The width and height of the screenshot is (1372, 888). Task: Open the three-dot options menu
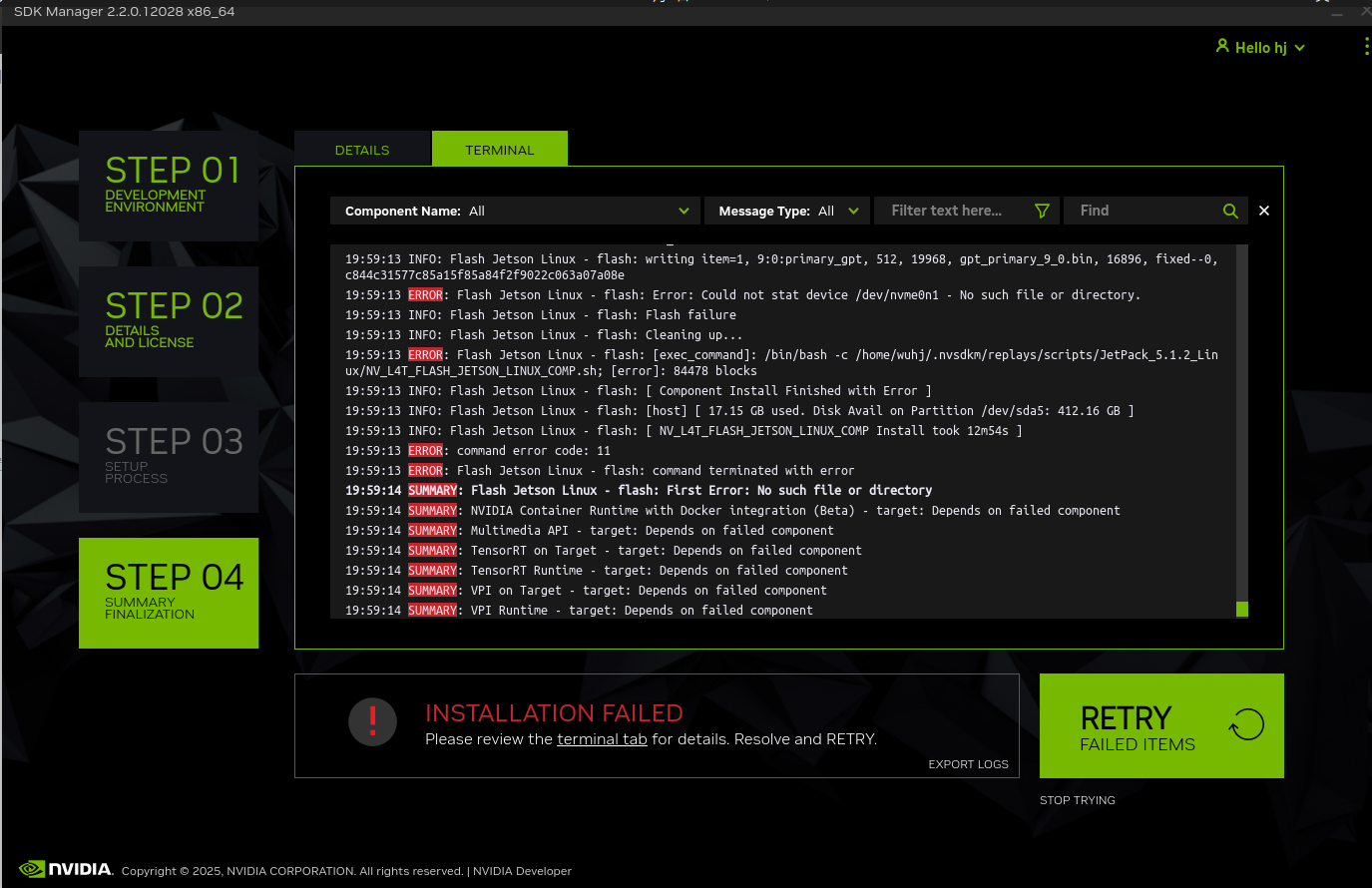click(x=1366, y=47)
